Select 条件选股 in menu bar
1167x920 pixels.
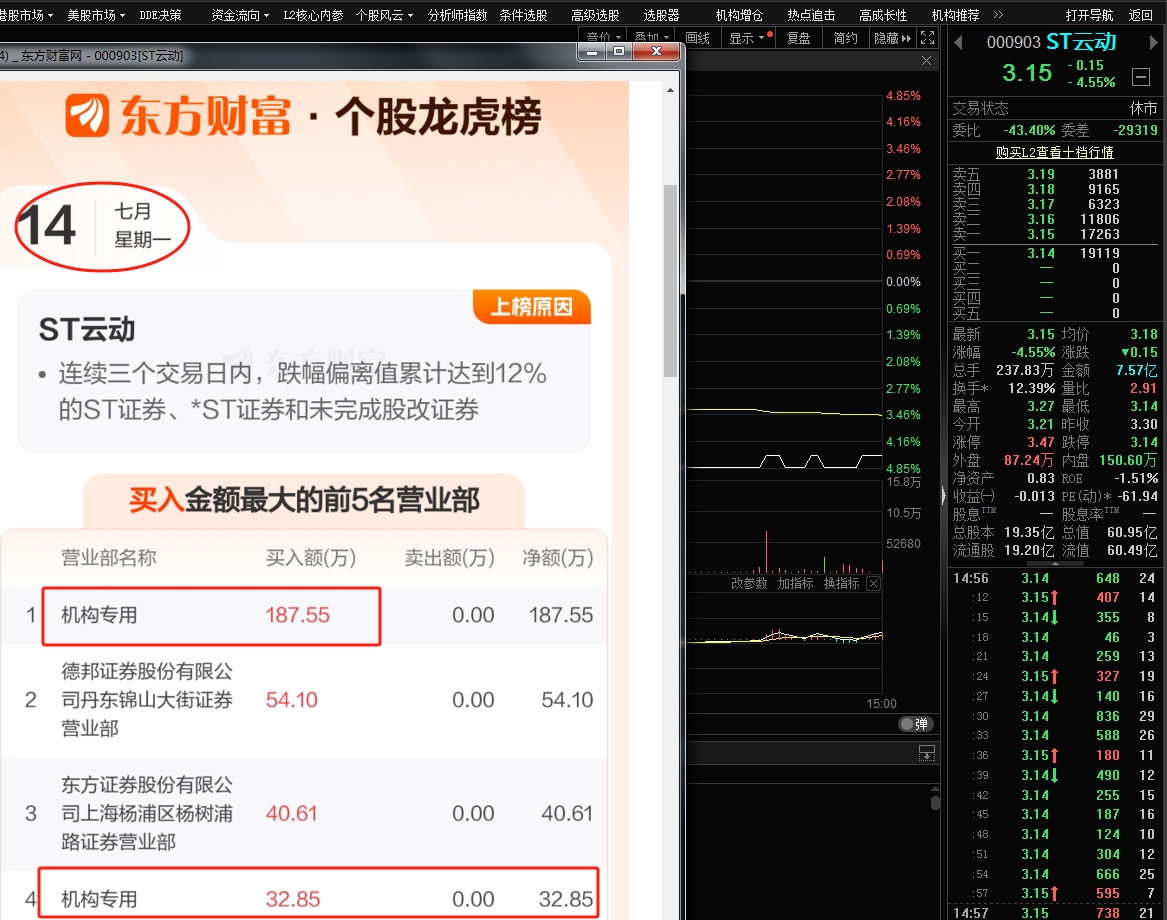[x=522, y=15]
